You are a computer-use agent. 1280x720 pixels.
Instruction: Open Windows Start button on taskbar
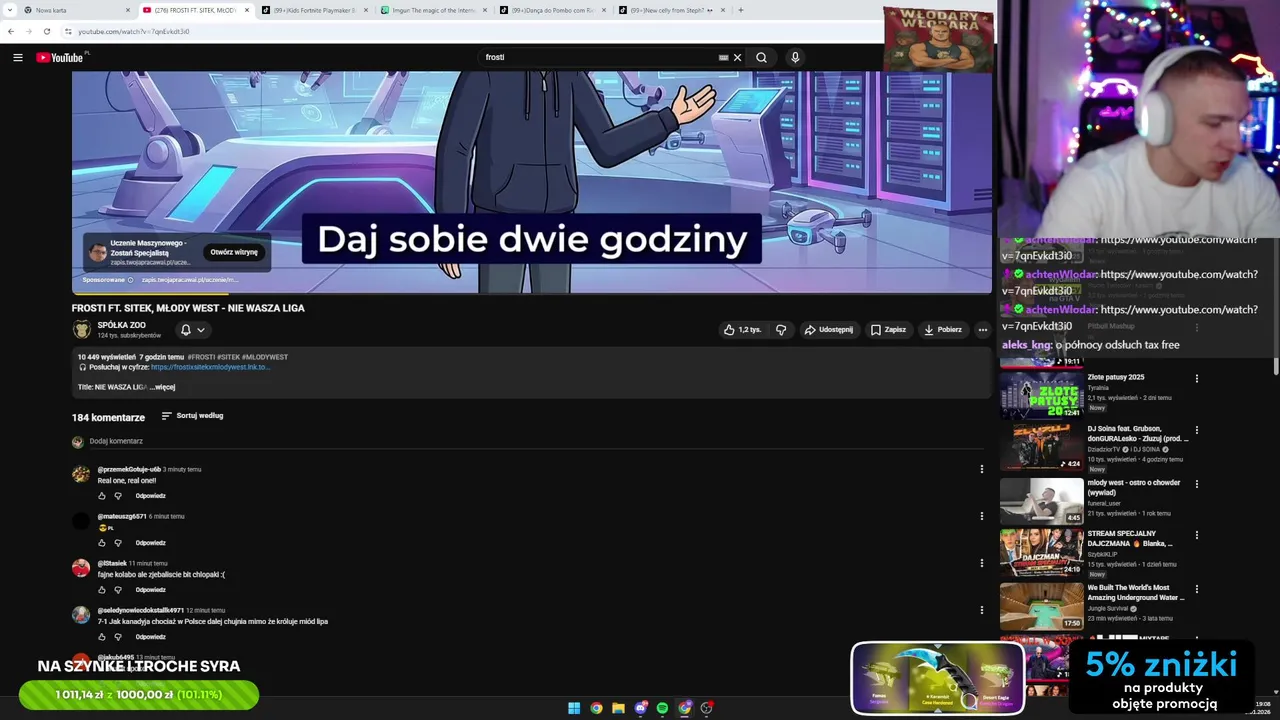(574, 708)
